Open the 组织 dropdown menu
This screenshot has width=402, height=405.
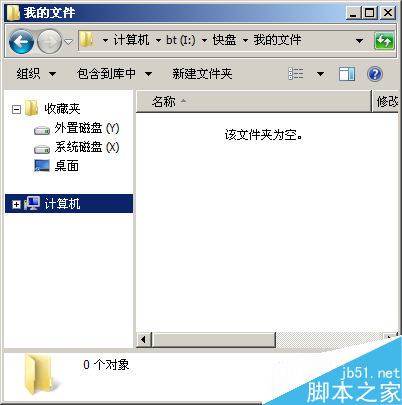[x=36, y=74]
